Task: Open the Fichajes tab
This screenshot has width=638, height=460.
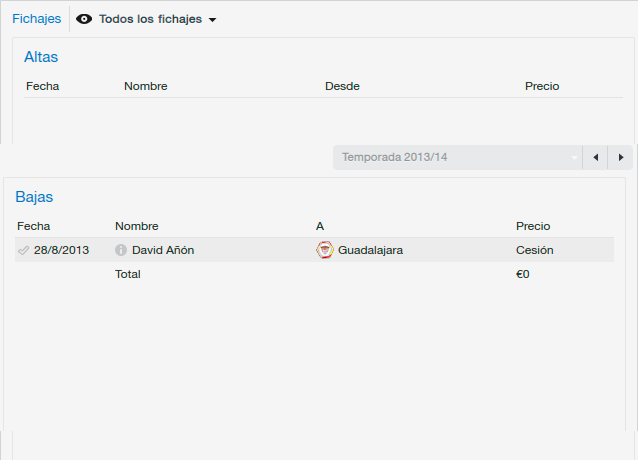Action: coord(37,19)
